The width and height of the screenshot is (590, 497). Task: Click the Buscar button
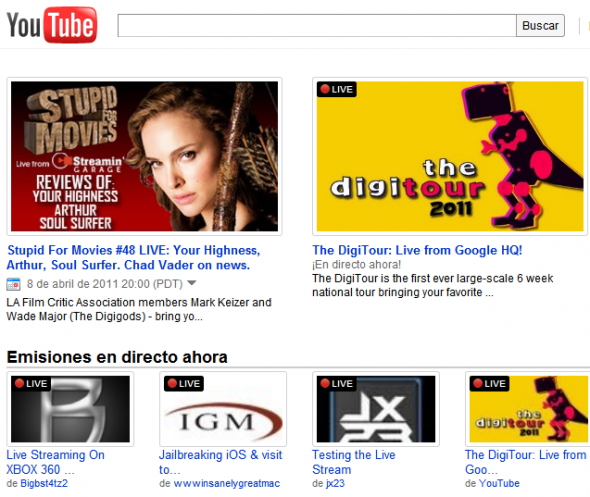(x=540, y=26)
